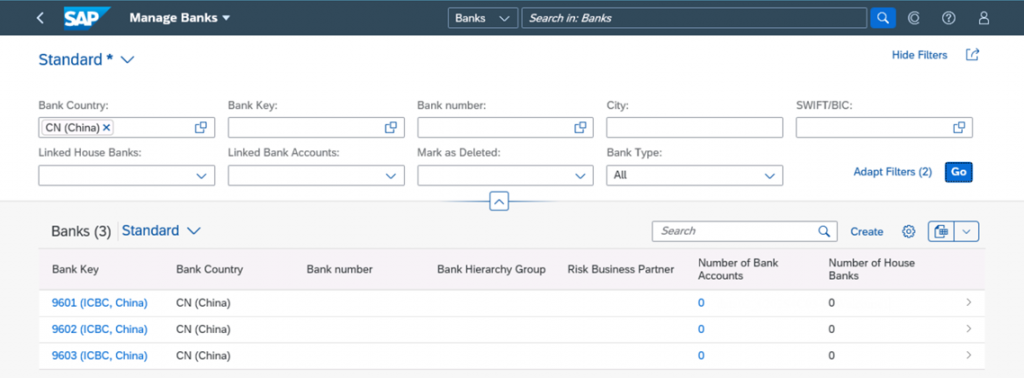The image size is (1024, 378).
Task: Open table settings gear icon
Action: point(908,232)
